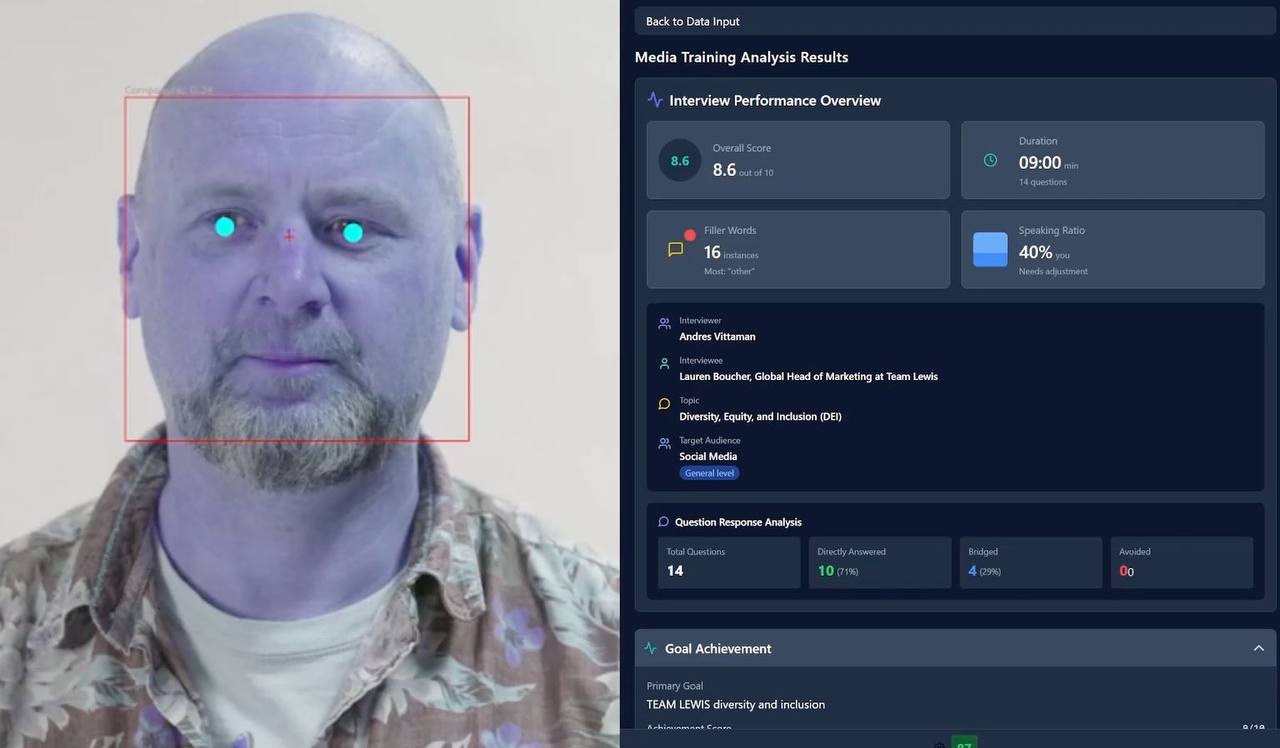Click interviewee text Lauren Boucher, Global Head
1280x748 pixels.
tap(808, 377)
